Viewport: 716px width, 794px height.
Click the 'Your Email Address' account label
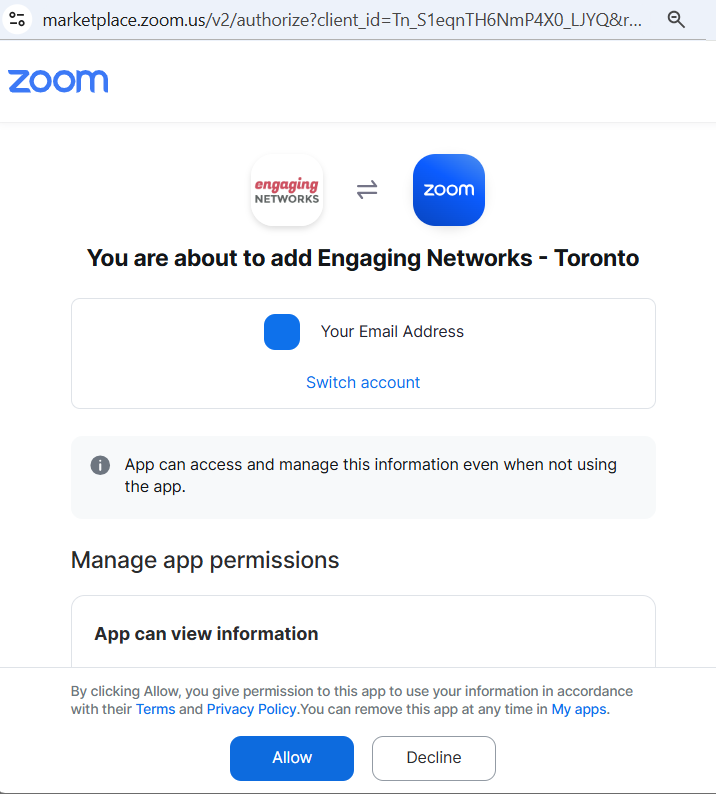tap(392, 332)
